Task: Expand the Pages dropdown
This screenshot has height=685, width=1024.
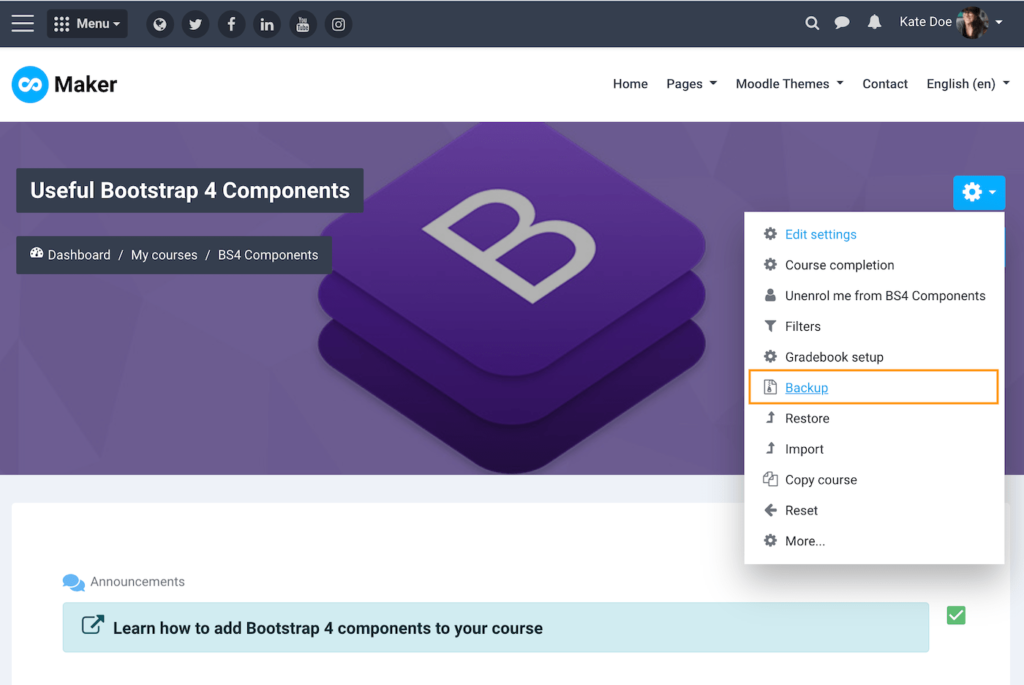Action: click(x=692, y=84)
